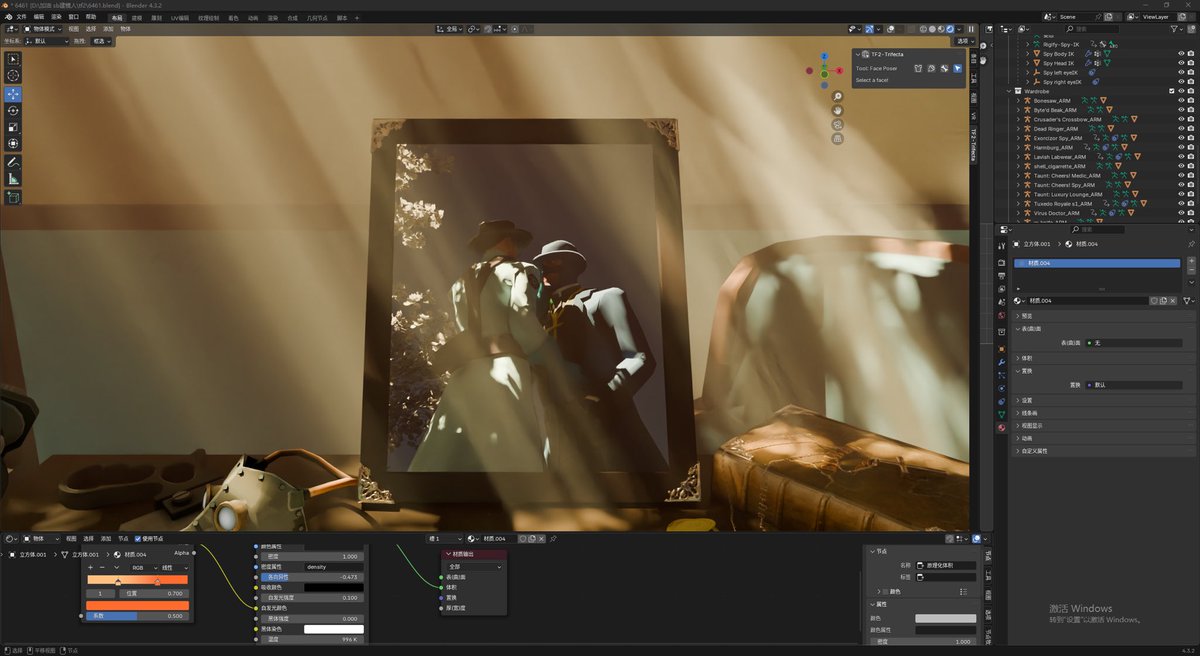
Task: Click the select box tool
Action: coord(13,59)
